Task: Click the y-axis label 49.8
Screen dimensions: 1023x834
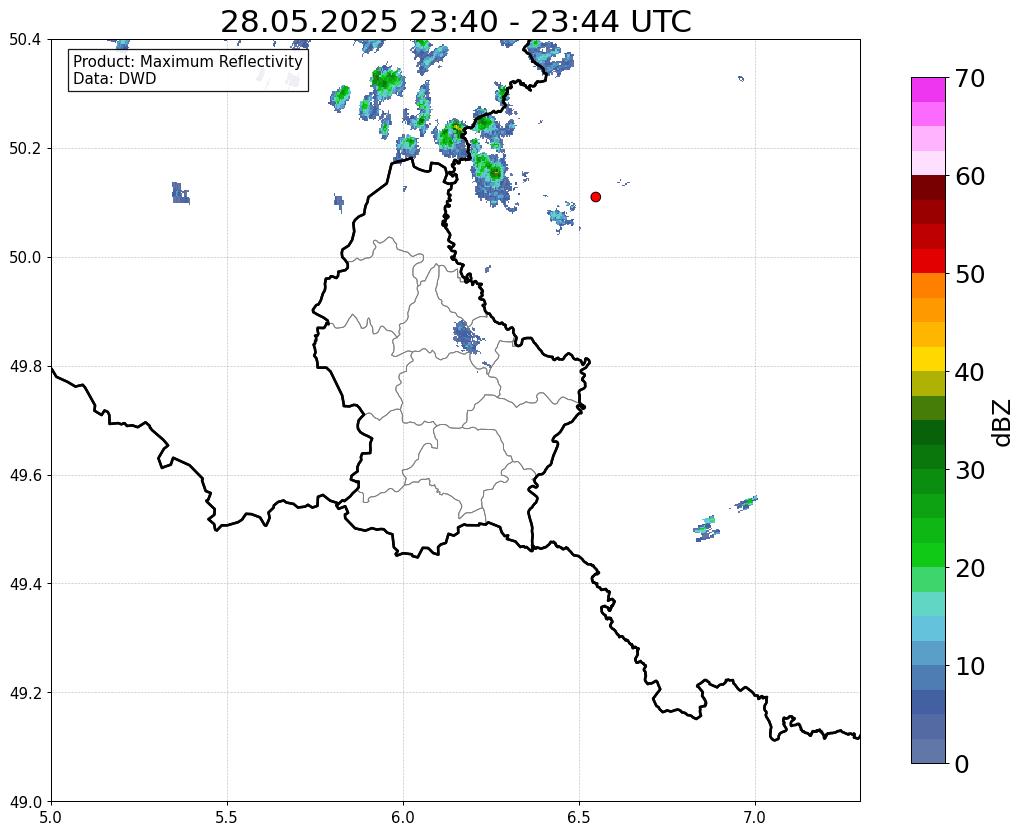Action: tap(25, 367)
